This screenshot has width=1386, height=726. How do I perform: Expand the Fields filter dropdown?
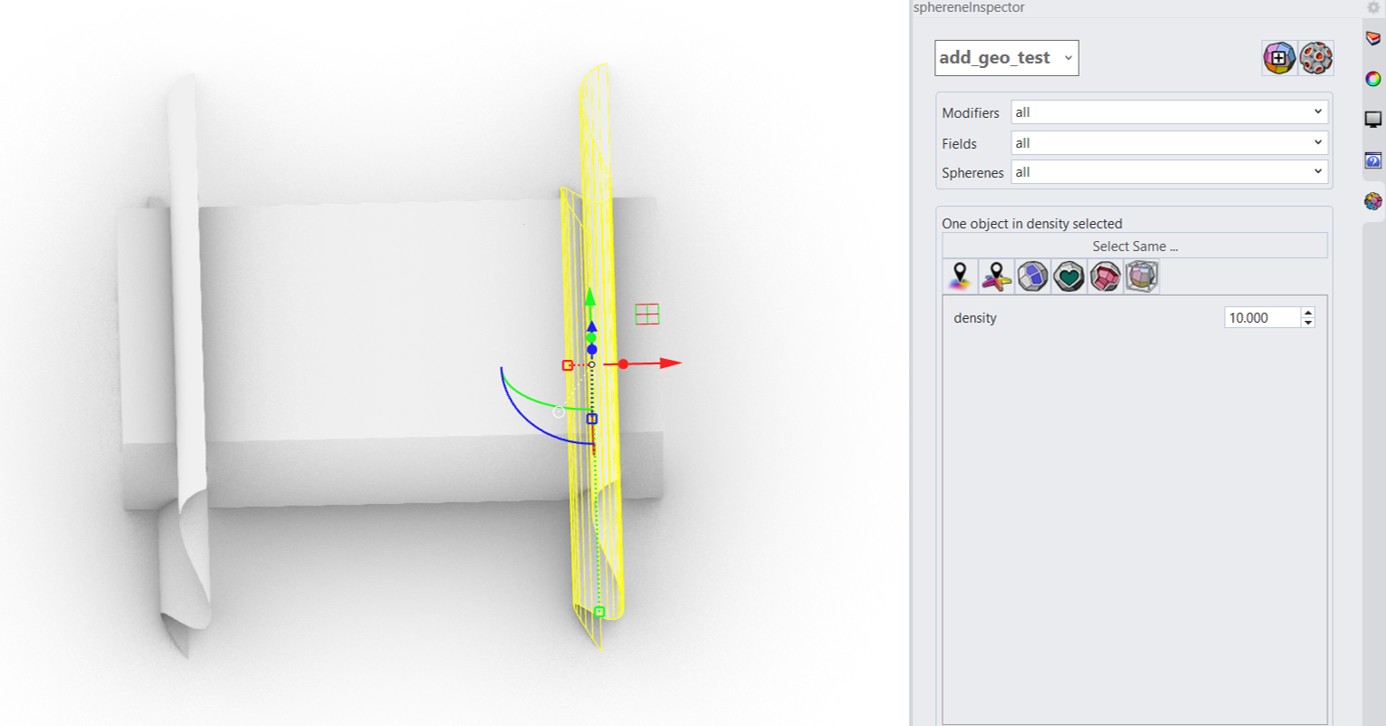[1169, 143]
